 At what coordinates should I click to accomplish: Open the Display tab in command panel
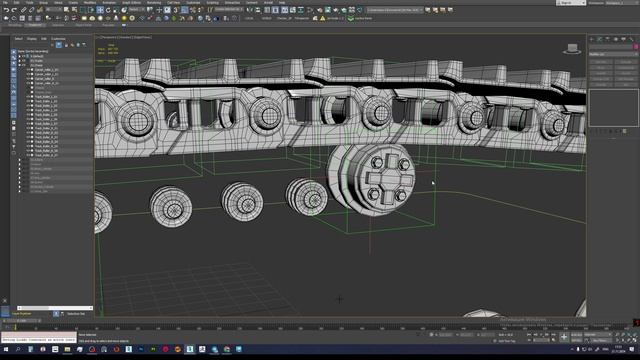(x=623, y=39)
